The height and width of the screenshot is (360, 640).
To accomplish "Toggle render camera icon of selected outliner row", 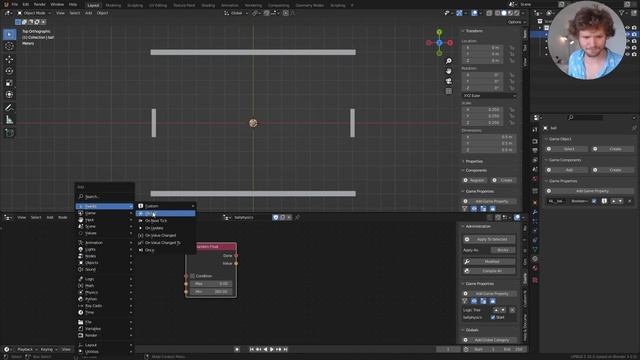I will click(x=634, y=35).
